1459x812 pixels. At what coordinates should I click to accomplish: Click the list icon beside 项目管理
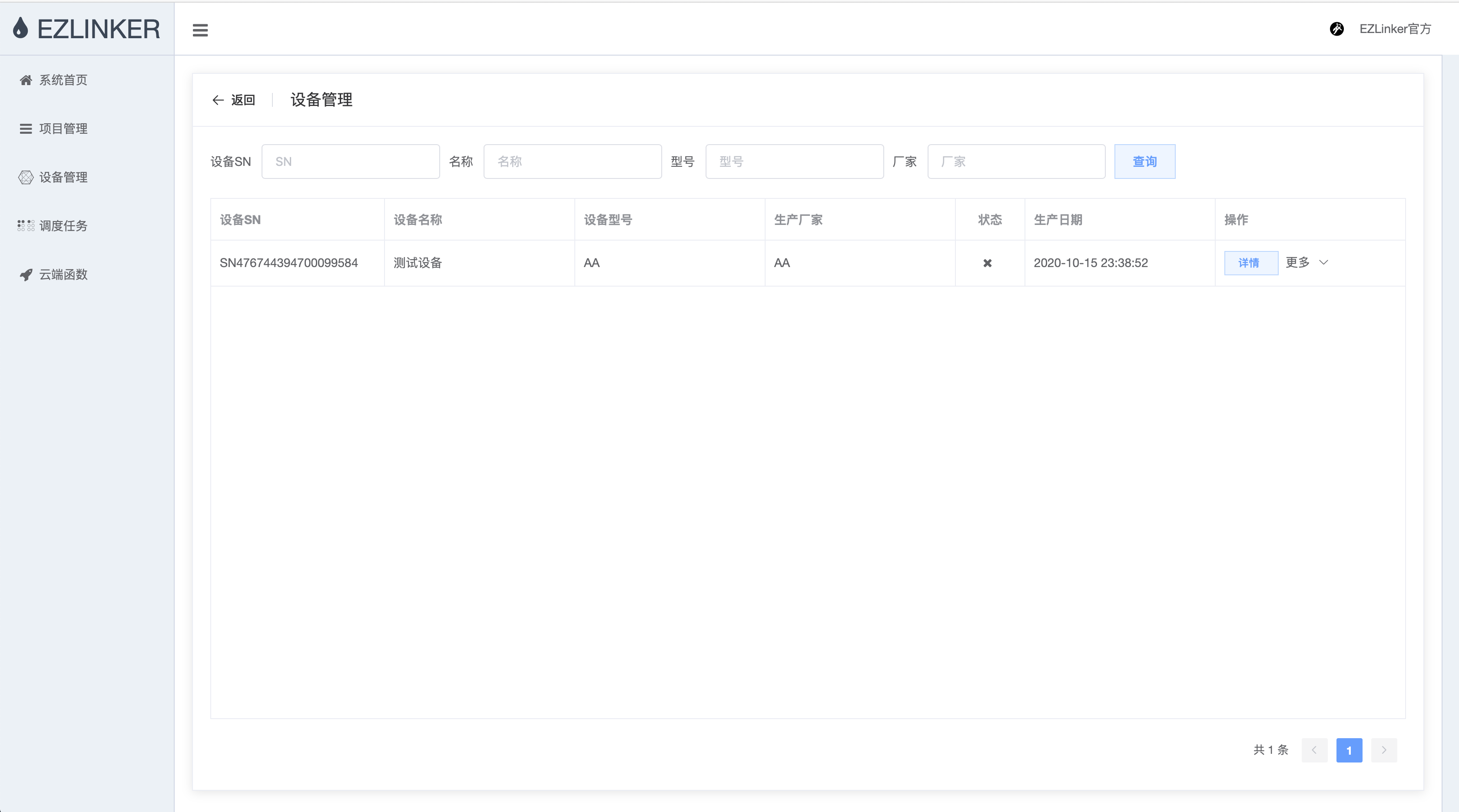tap(26, 129)
